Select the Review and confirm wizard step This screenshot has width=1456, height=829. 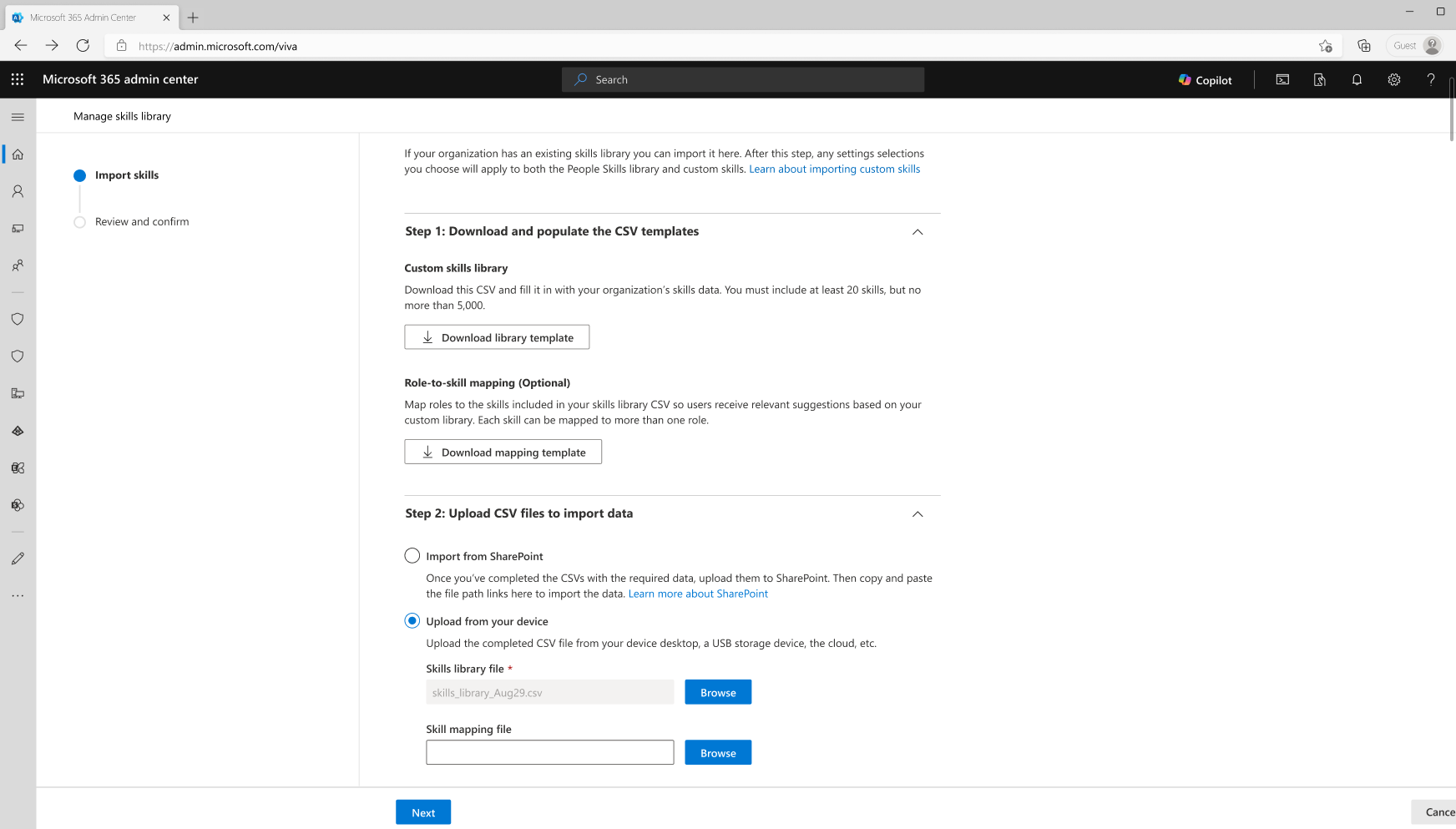[132, 222]
